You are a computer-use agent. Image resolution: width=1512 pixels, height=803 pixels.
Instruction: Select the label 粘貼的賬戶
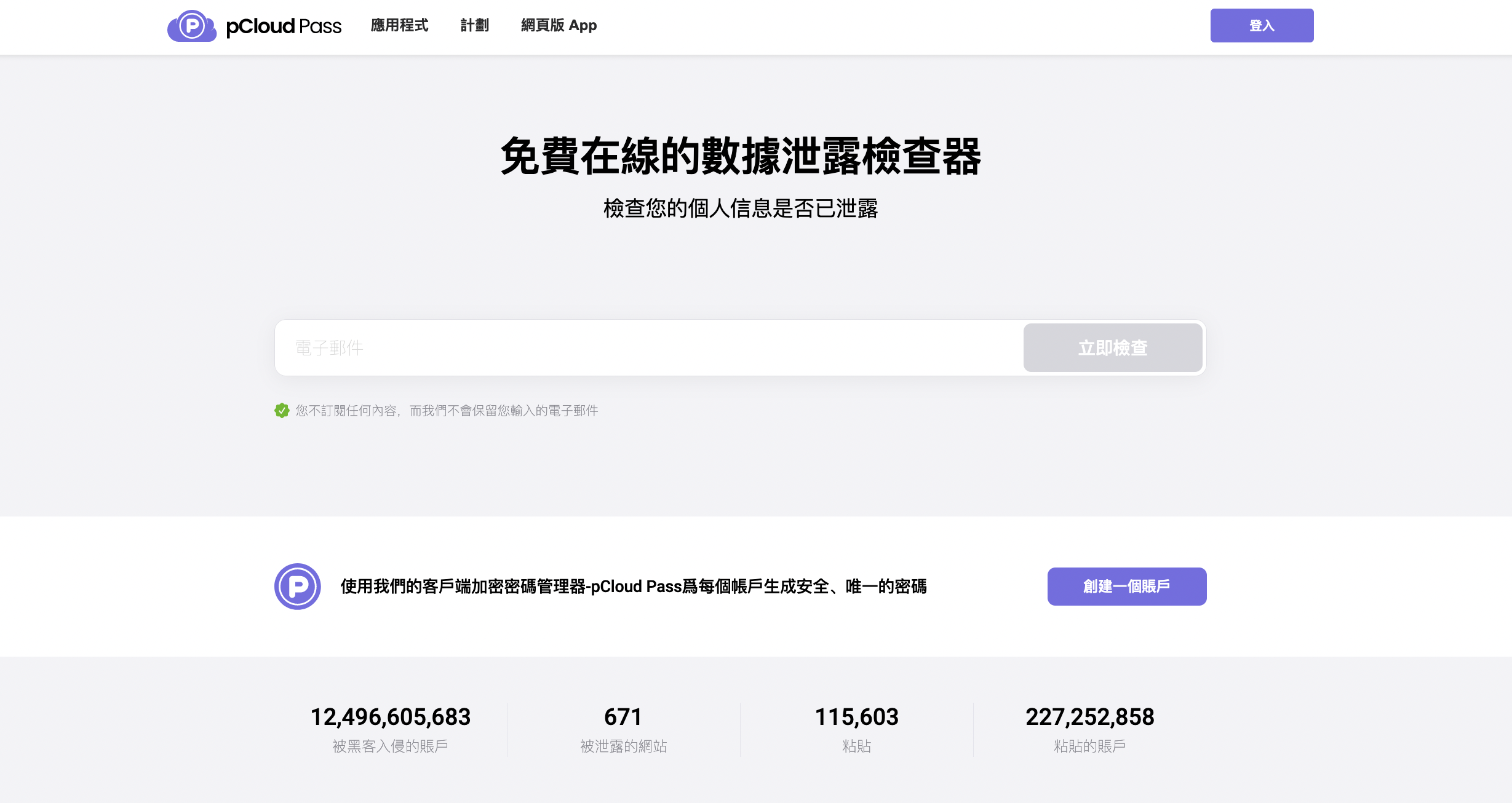point(1090,746)
